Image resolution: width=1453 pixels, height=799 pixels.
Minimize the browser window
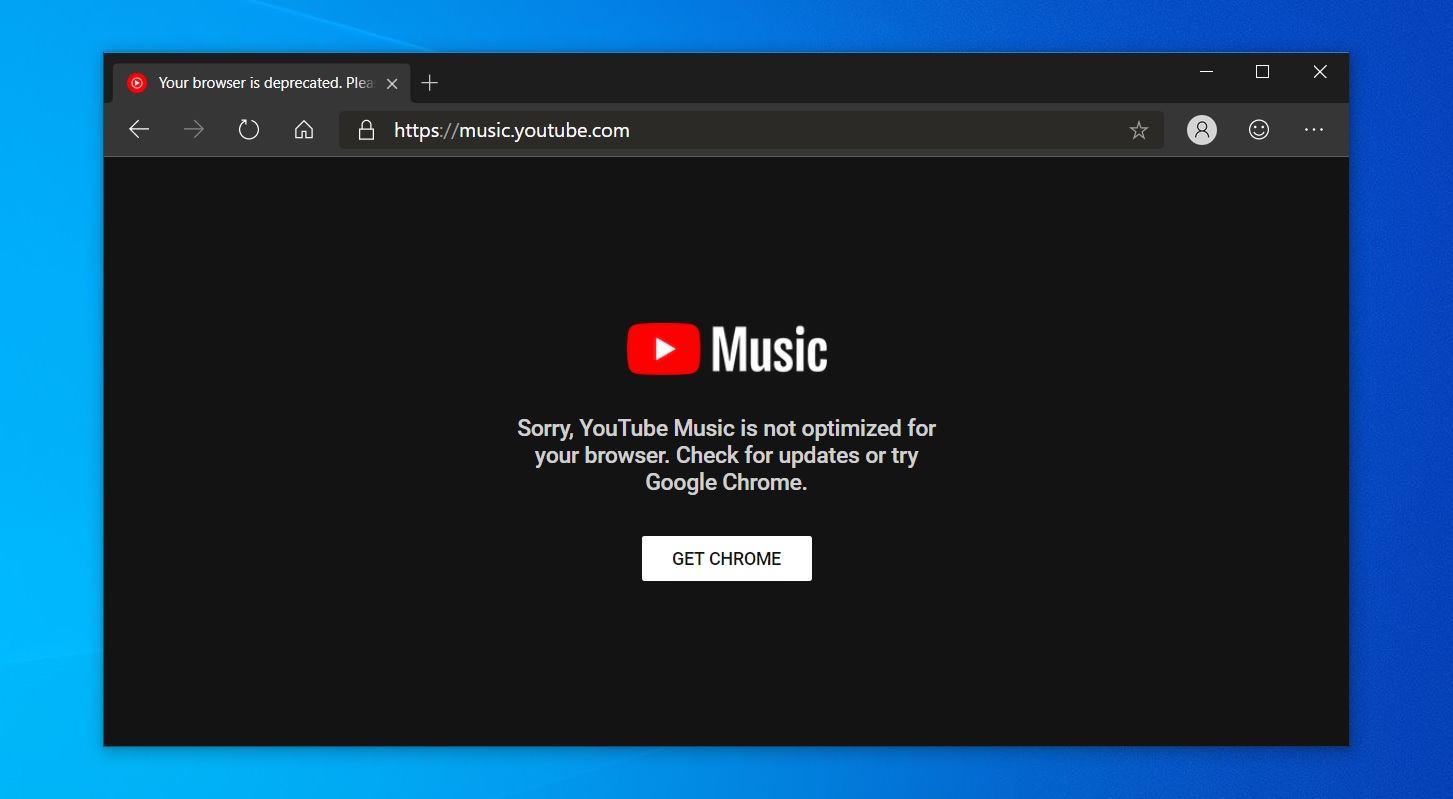pyautogui.click(x=1206, y=72)
